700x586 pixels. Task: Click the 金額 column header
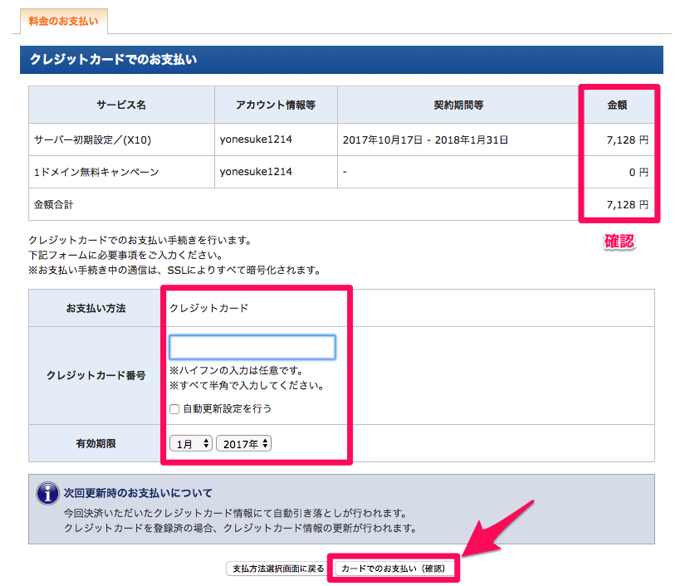(620, 104)
